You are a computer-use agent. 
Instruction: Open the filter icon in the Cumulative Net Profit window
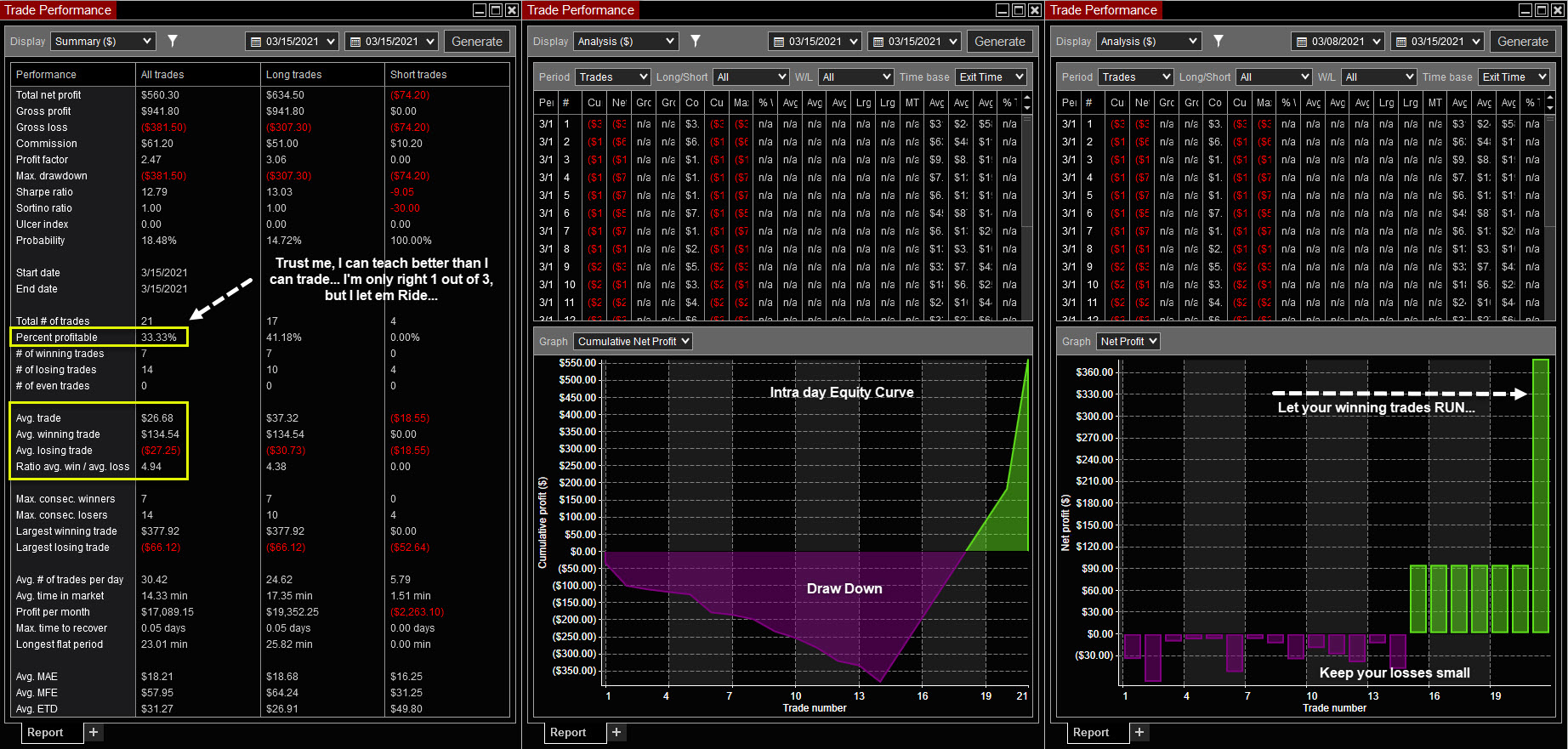[696, 41]
